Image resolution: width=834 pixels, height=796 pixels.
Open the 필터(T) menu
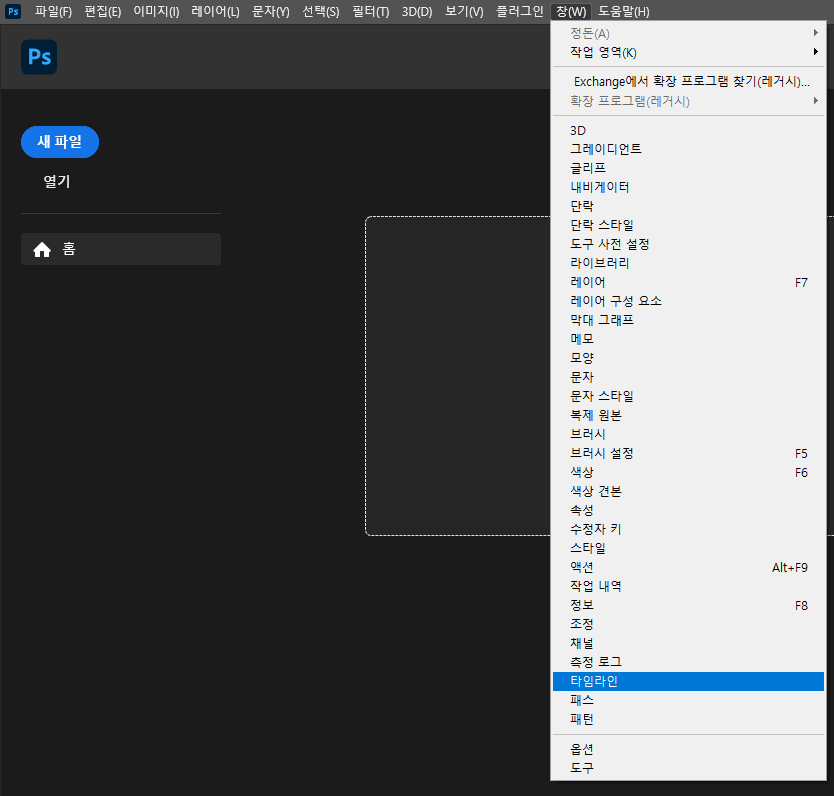pyautogui.click(x=371, y=11)
